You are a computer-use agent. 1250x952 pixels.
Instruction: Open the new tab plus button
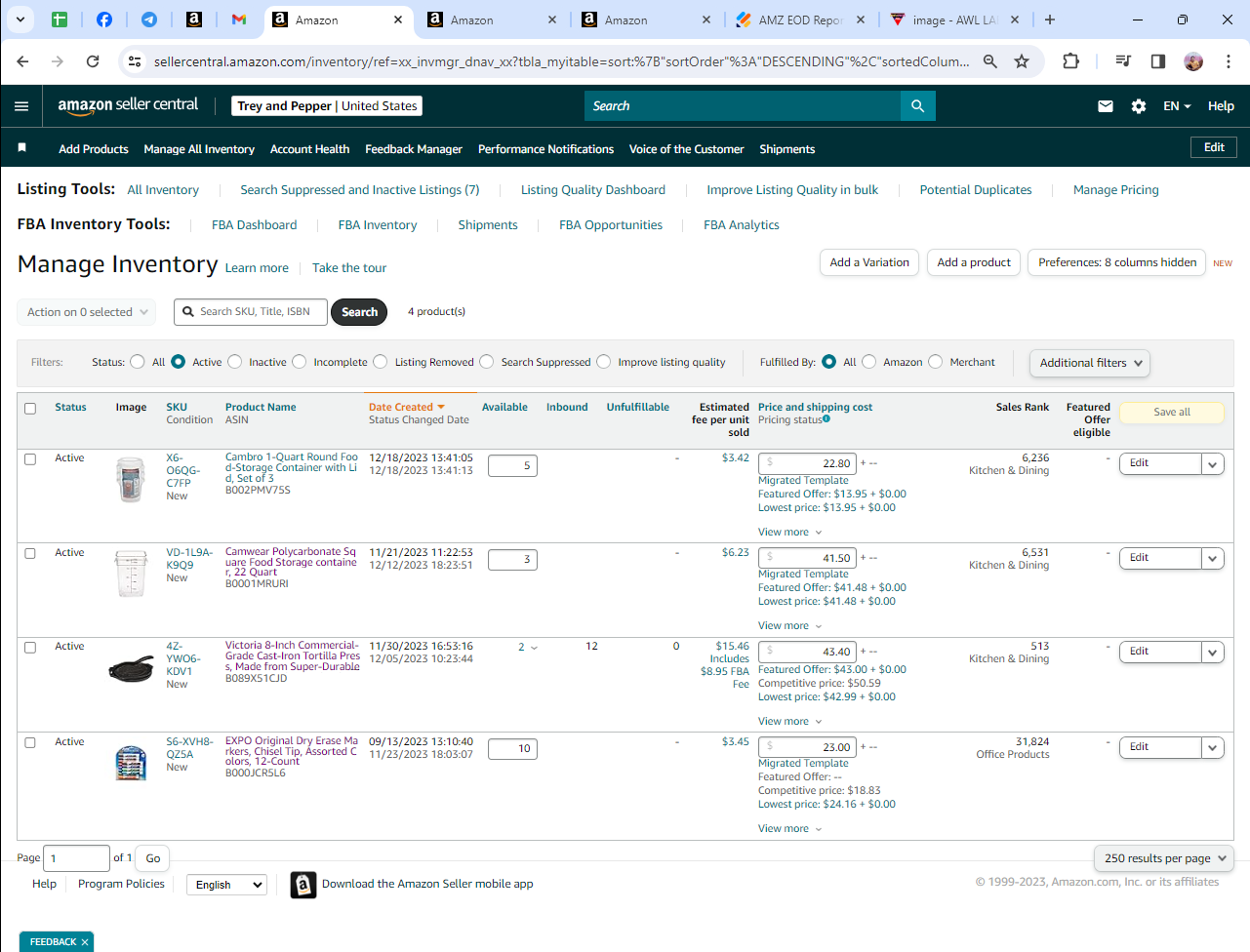(1050, 20)
